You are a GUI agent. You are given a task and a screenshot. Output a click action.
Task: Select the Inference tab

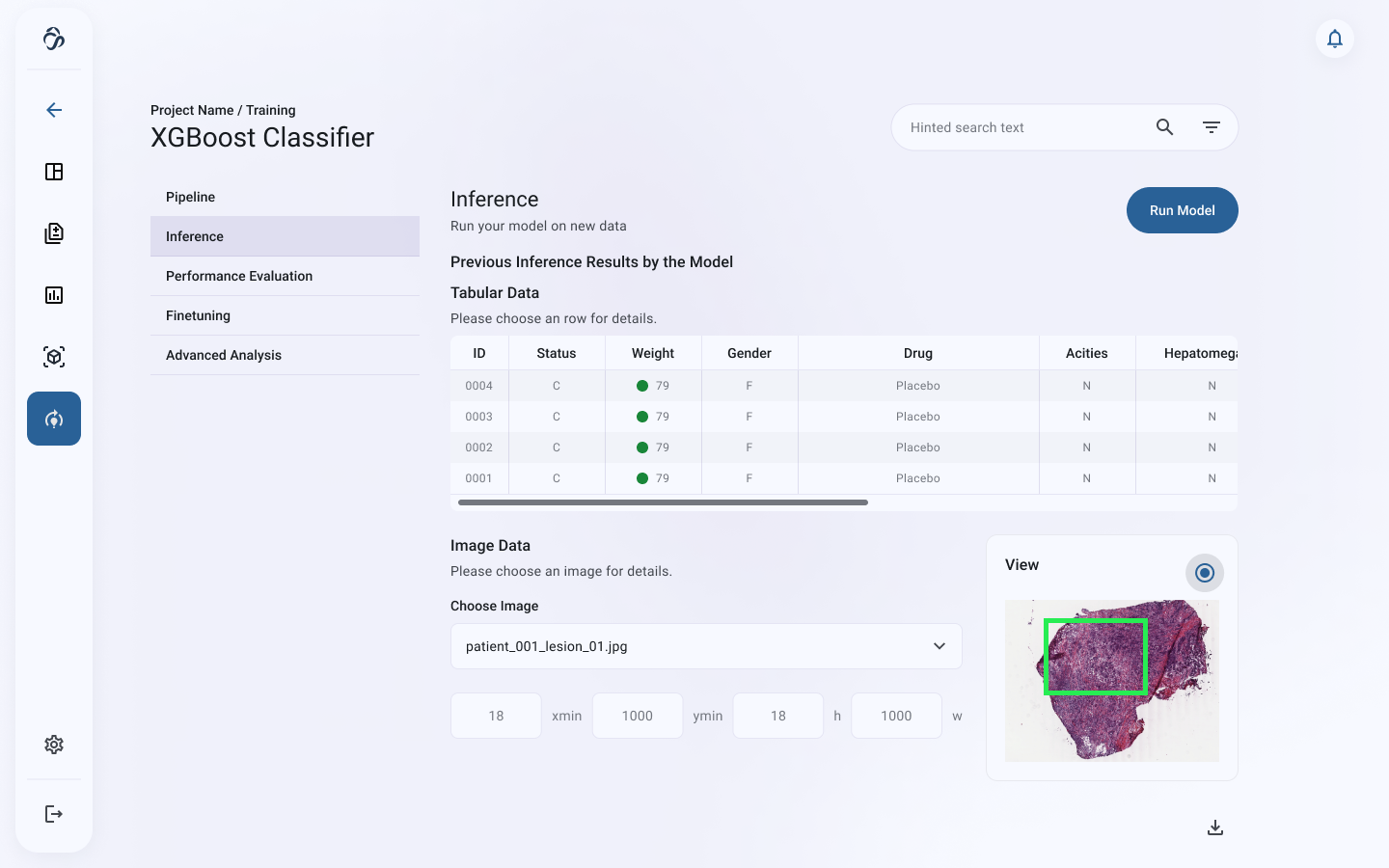[285, 236]
